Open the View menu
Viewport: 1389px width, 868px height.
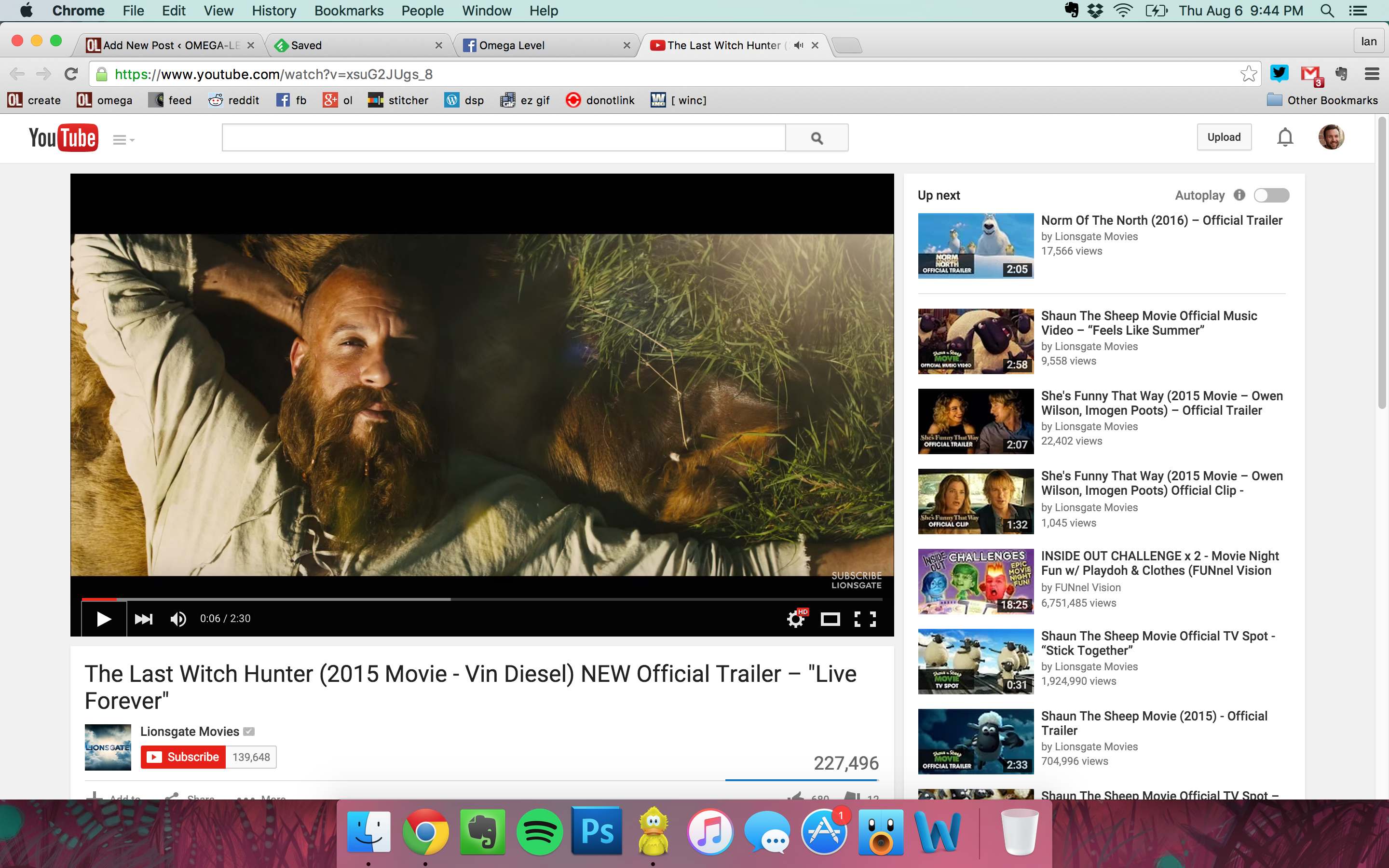tap(218, 11)
